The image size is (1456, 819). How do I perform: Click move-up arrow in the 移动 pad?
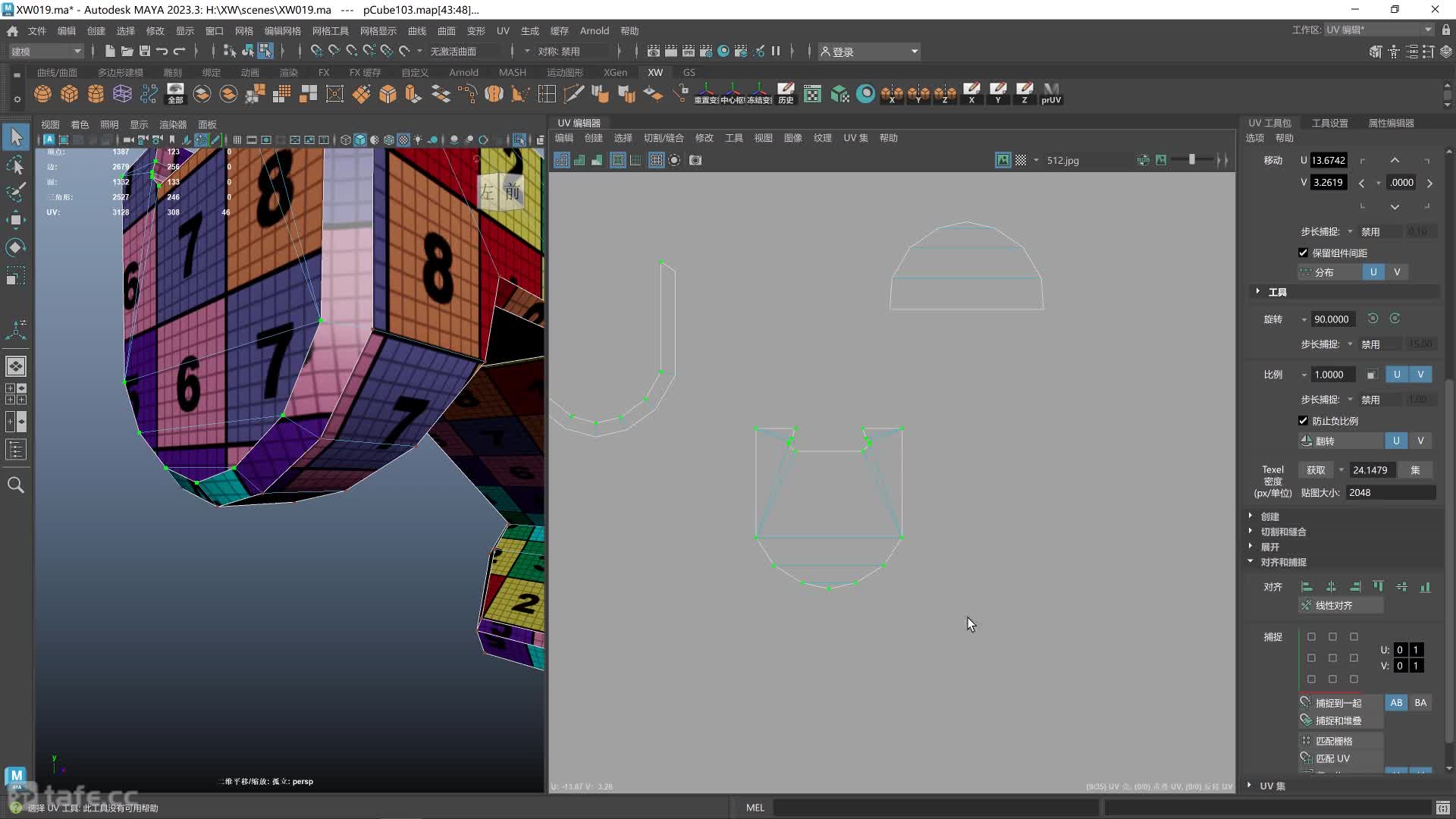(1395, 160)
